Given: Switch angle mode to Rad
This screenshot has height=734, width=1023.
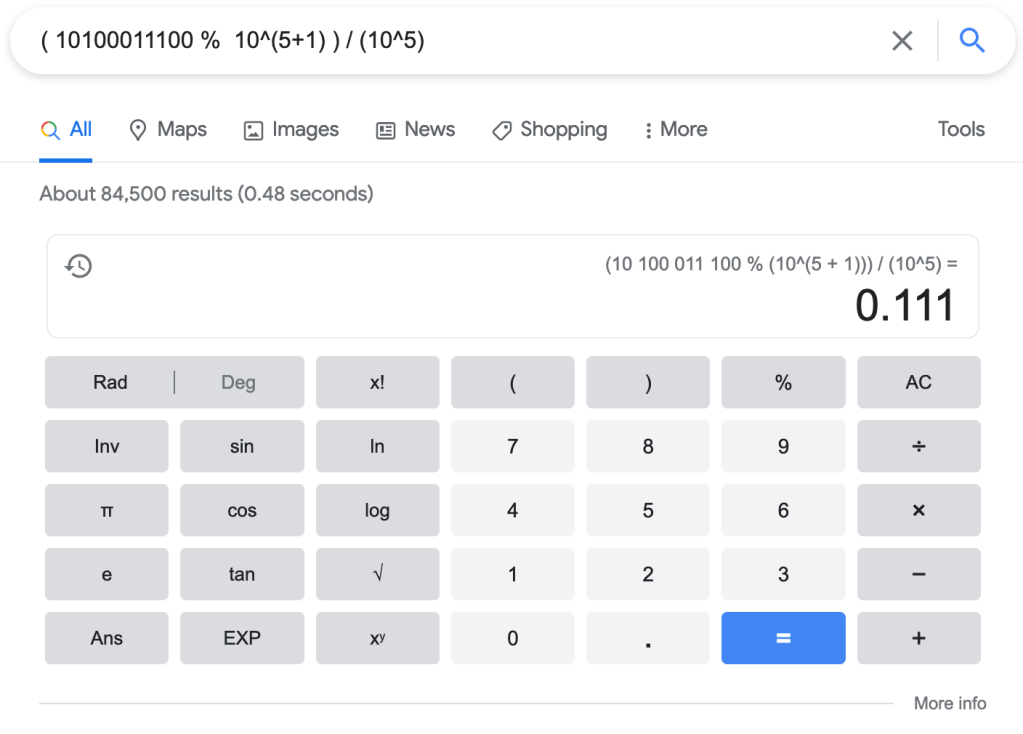Looking at the screenshot, I should pyautogui.click(x=110, y=383).
